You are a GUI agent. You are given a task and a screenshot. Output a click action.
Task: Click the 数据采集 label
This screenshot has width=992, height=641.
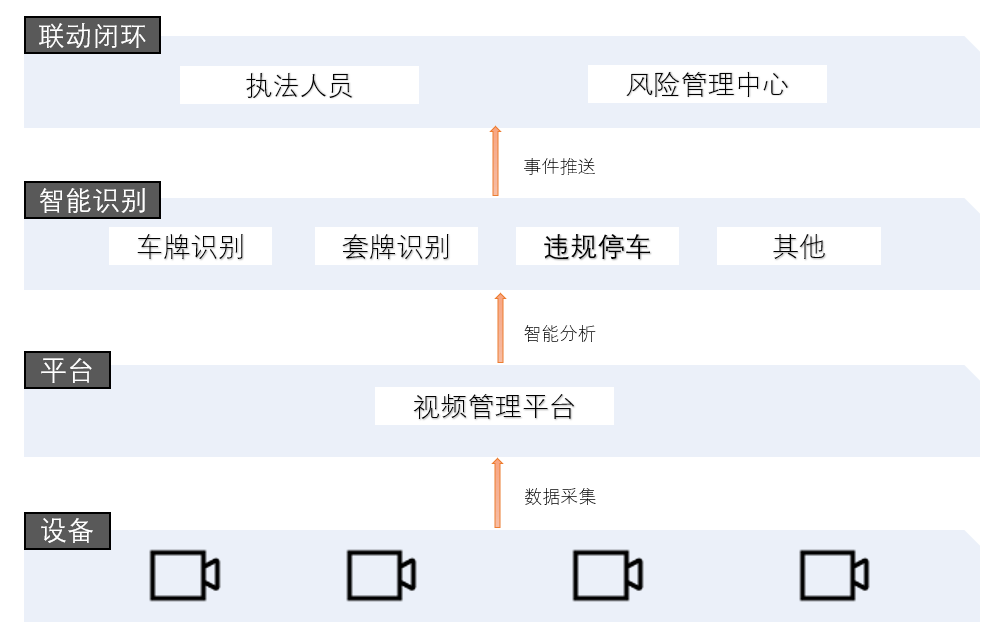(560, 496)
